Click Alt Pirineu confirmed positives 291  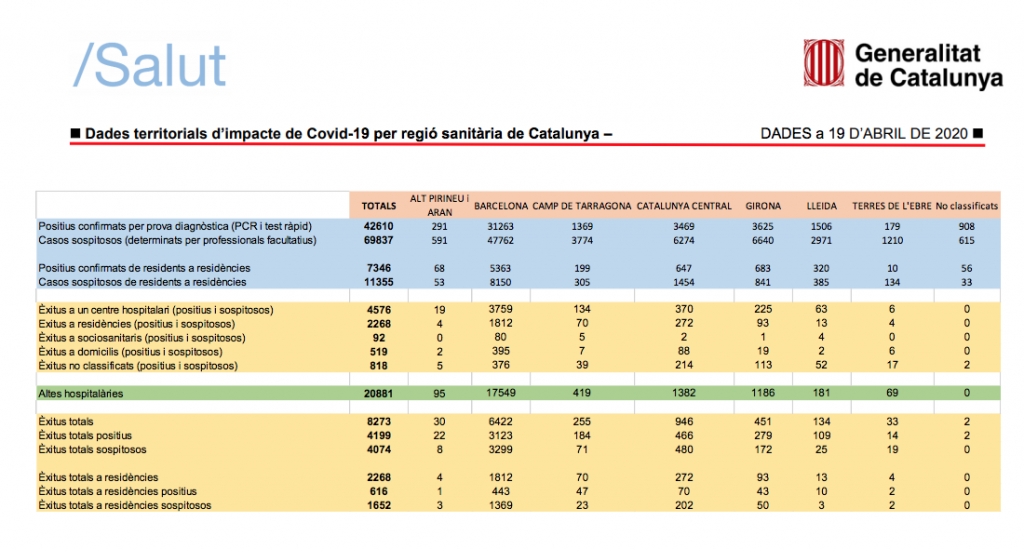tap(440, 227)
